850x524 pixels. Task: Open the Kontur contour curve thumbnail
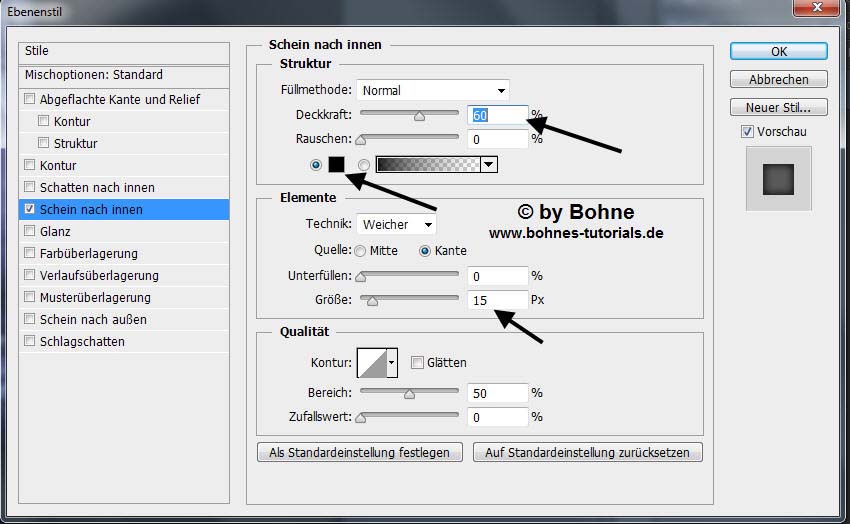[x=371, y=363]
